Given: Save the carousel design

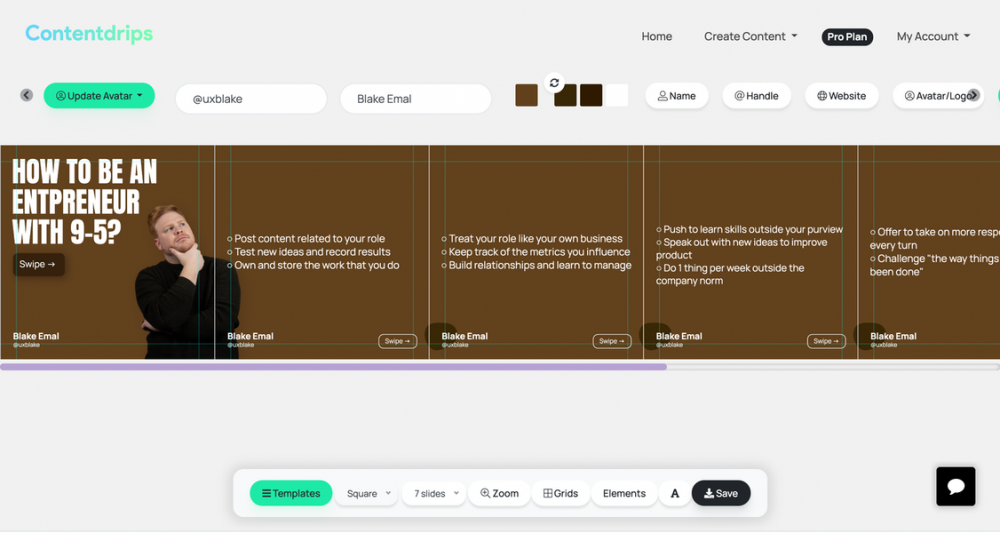Looking at the screenshot, I should coord(721,493).
